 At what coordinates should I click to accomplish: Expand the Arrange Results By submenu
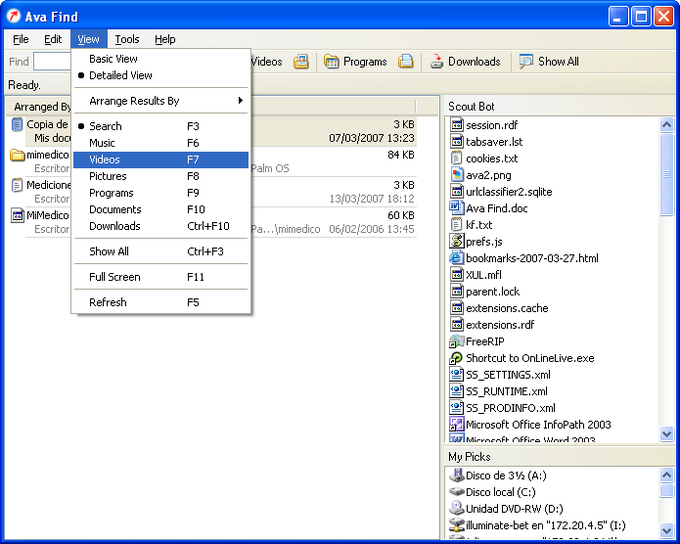pyautogui.click(x=161, y=101)
